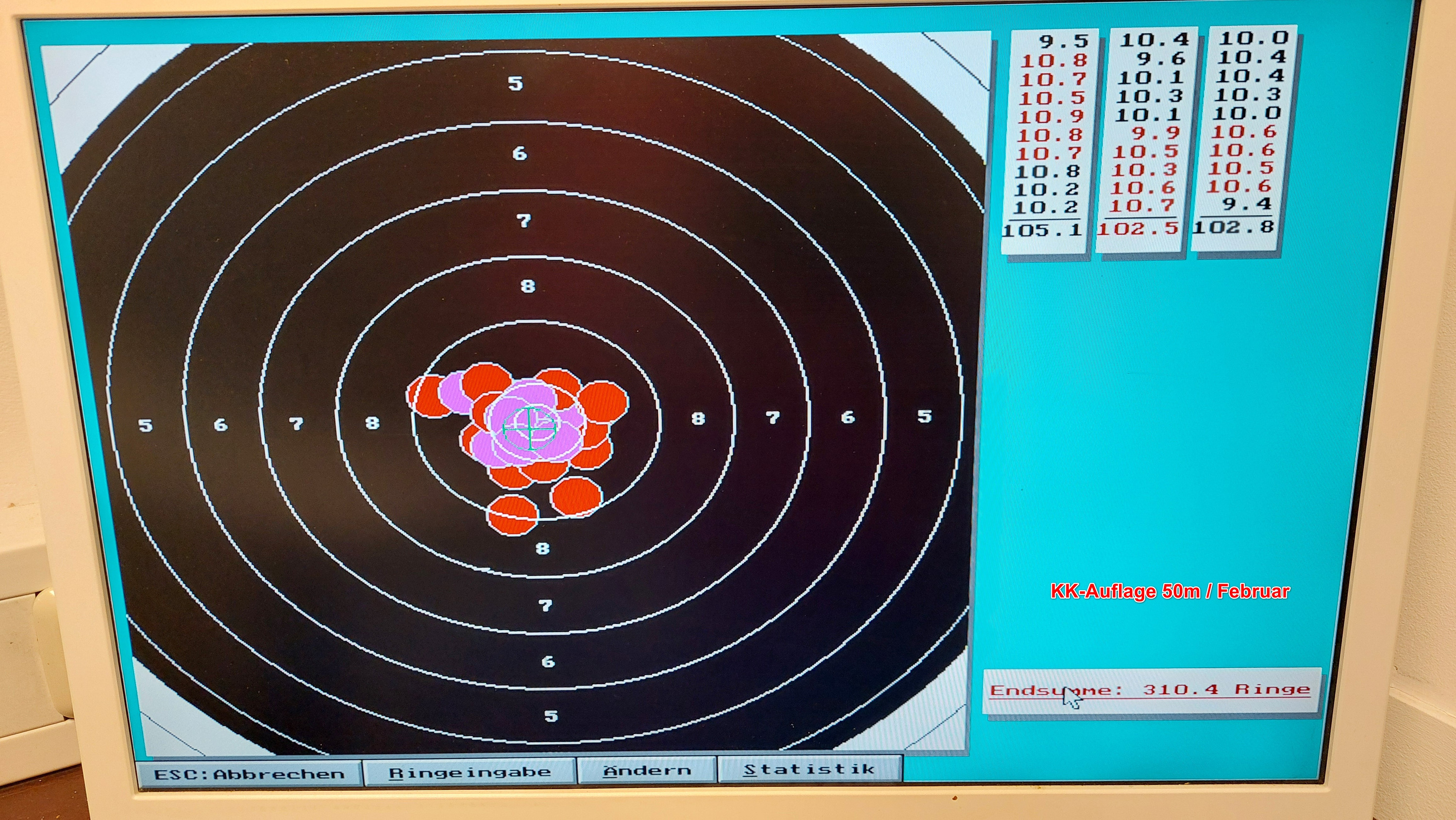This screenshot has height=820, width=1456.
Task: Select the second series total 102.5
Action: pos(1138,229)
